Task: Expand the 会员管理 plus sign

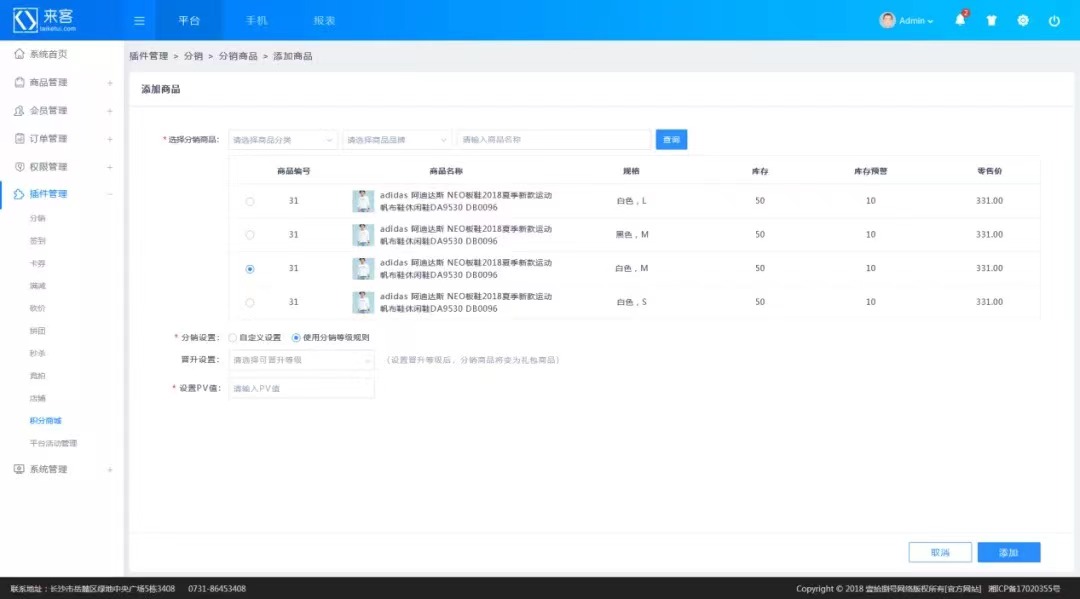Action: click(x=110, y=111)
